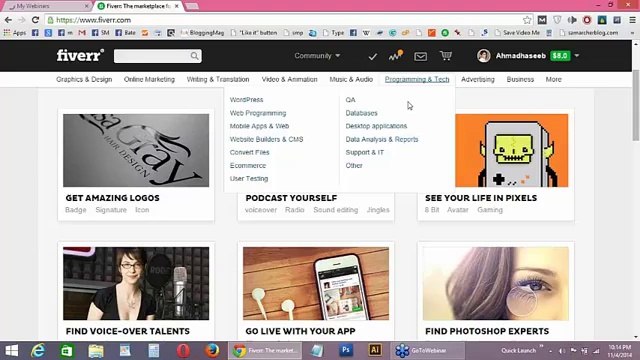This screenshot has height=360, width=640.
Task: Open the Video & Animation category
Action: 289,79
